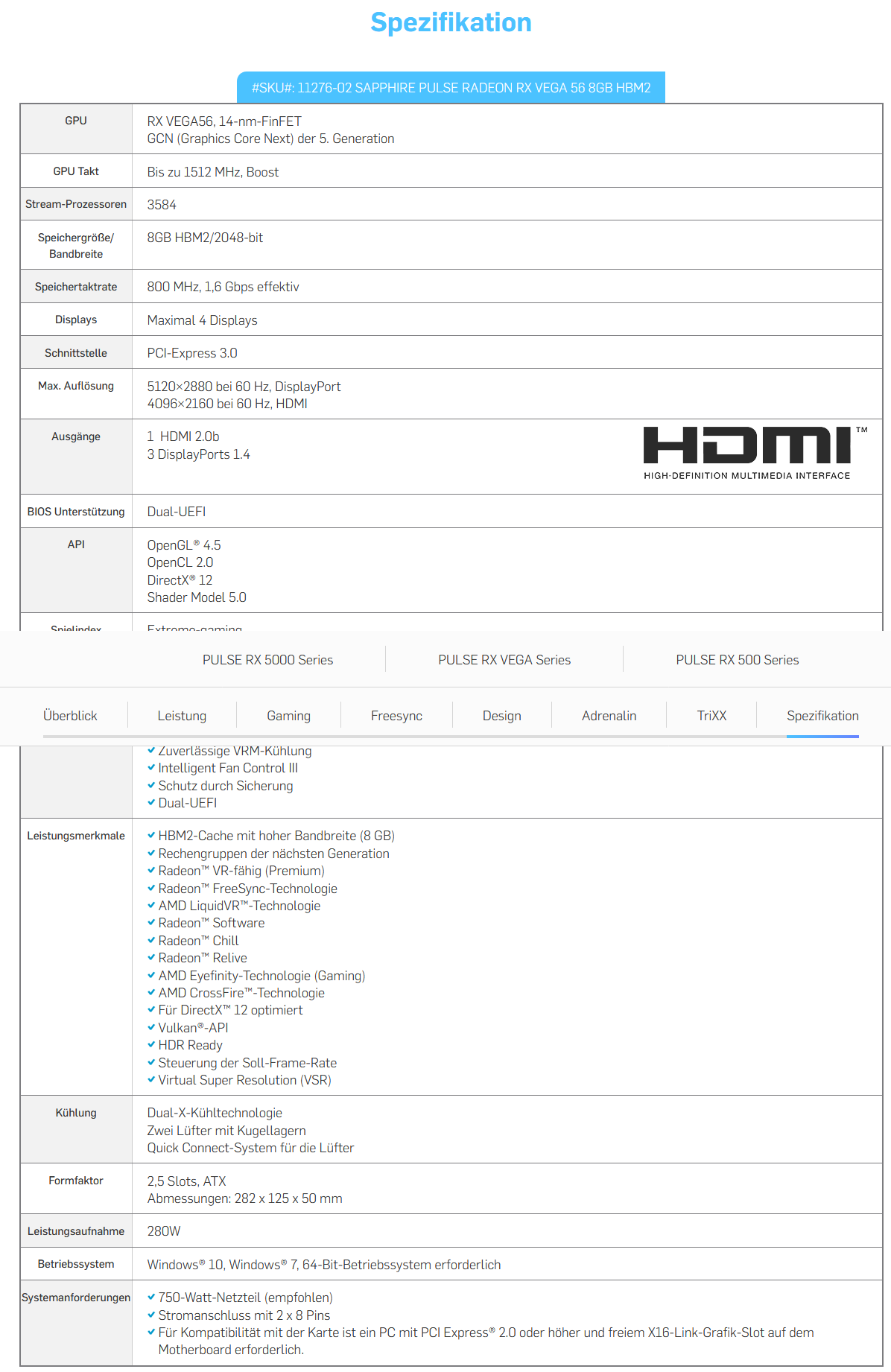Click the checkmark beside Intelligent Fan Control III
Image resolution: width=891 pixels, height=1372 pixels.
point(151,768)
